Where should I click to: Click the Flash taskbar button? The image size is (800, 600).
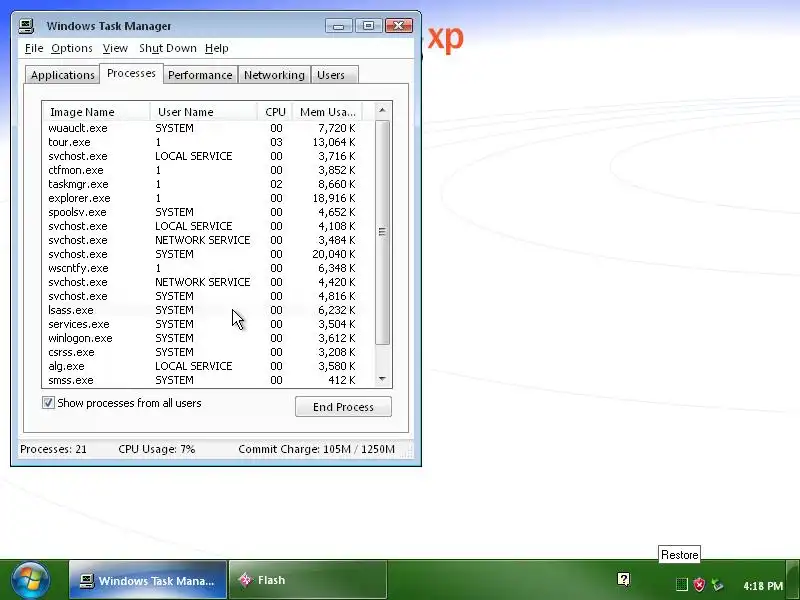[x=308, y=580]
